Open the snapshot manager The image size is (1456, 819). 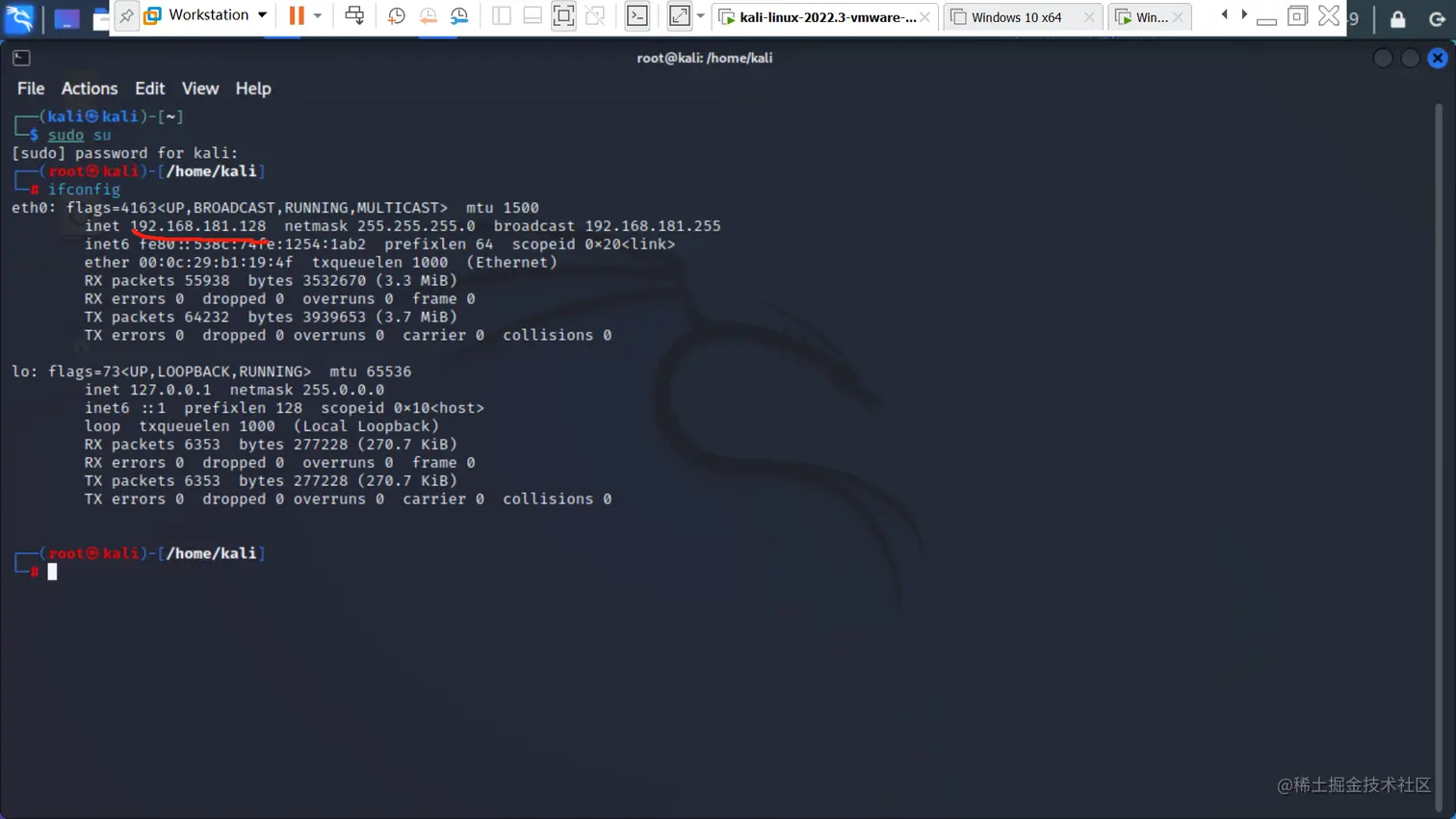[x=459, y=15]
